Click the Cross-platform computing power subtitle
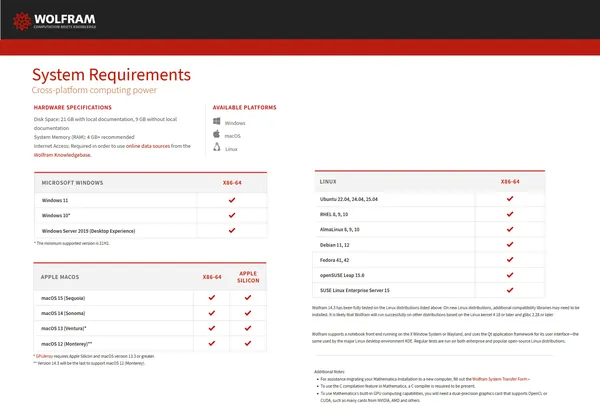The image size is (600, 419). (x=94, y=90)
